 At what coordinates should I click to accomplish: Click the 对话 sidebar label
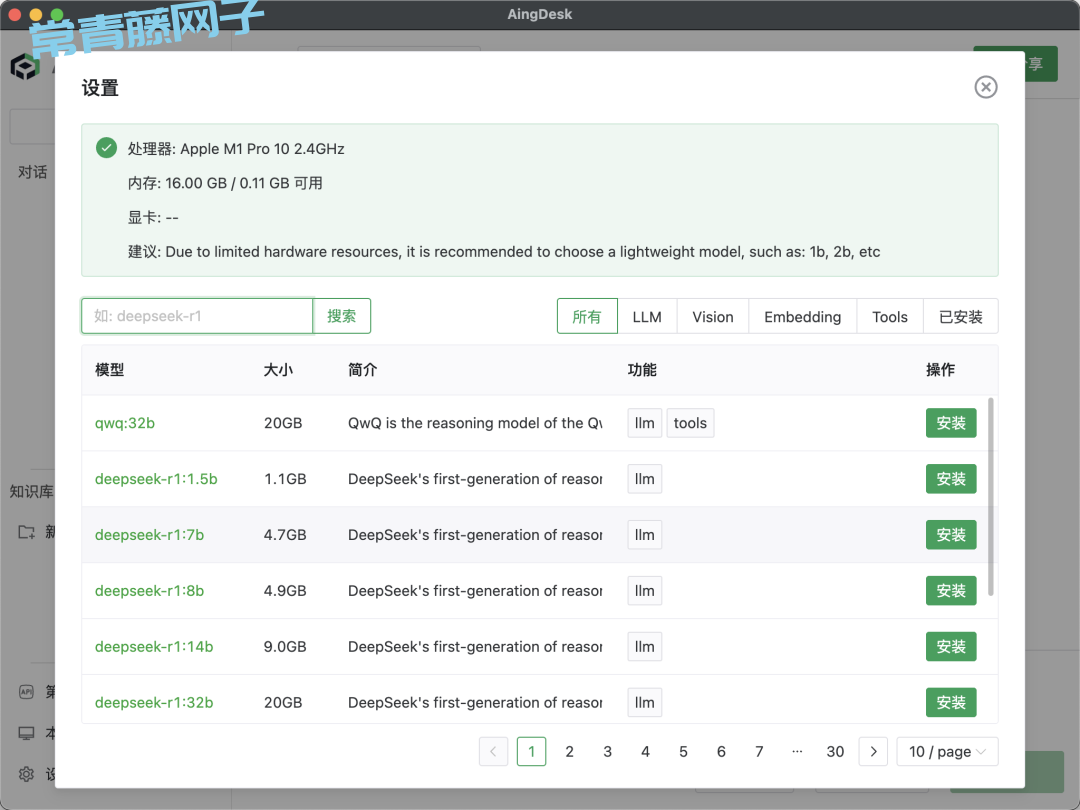[32, 172]
